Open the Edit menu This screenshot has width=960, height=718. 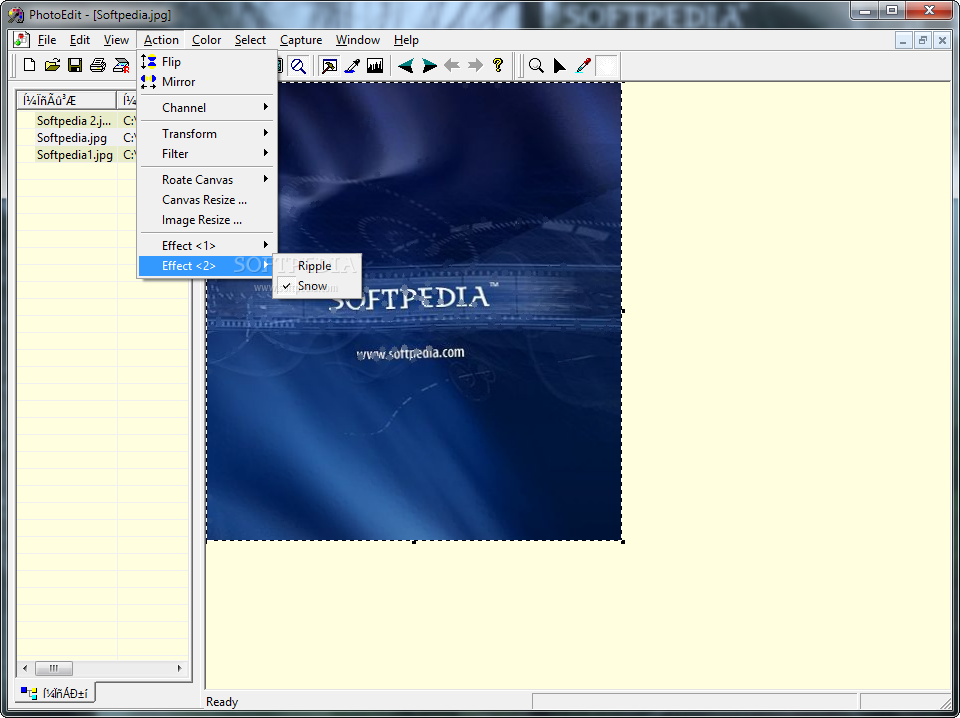(80, 40)
